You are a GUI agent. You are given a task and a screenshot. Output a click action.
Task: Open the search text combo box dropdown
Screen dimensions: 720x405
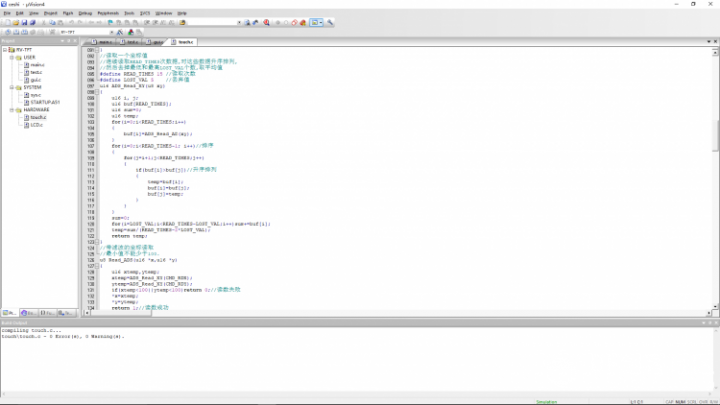(239, 22)
